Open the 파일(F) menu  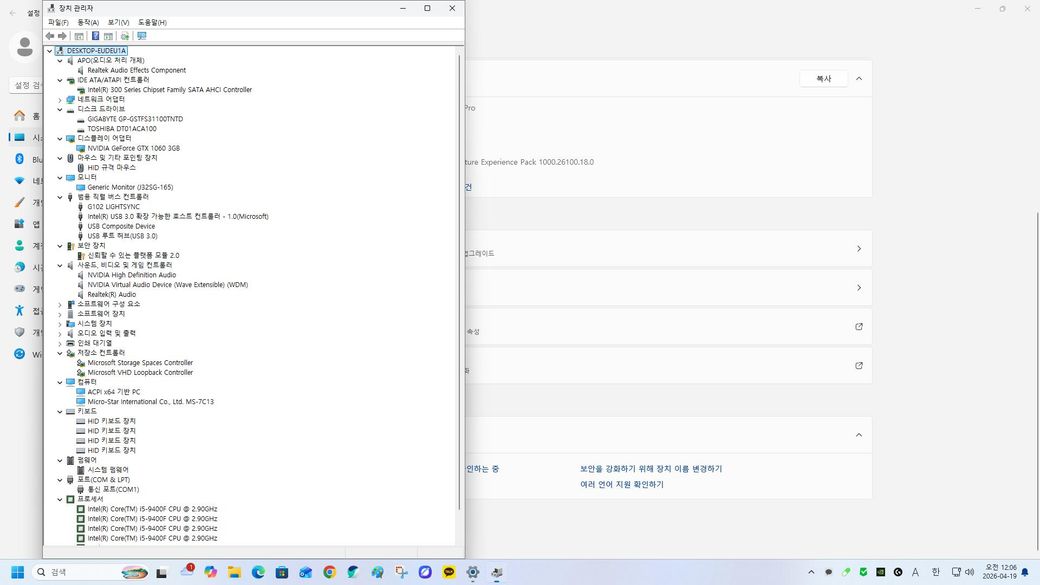tap(58, 22)
